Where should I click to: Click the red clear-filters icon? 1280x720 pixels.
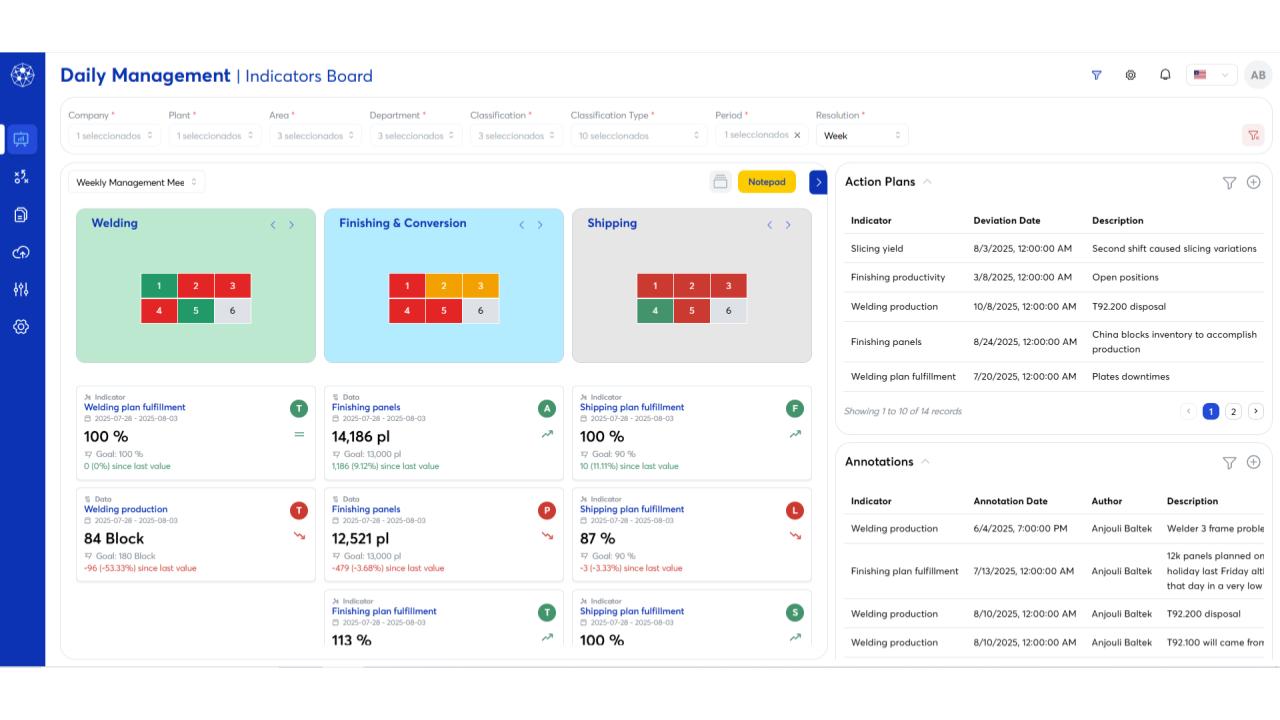[x=1253, y=135]
